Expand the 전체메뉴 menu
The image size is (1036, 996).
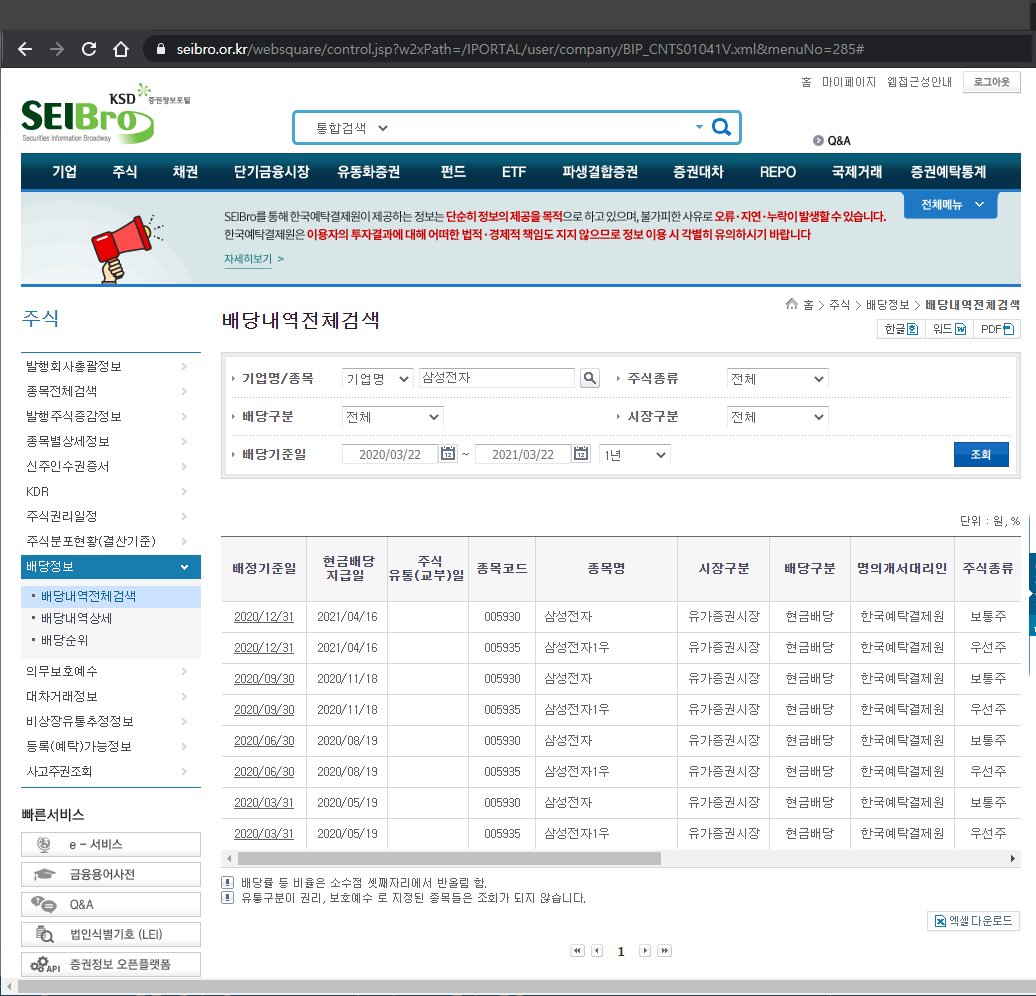pos(951,205)
